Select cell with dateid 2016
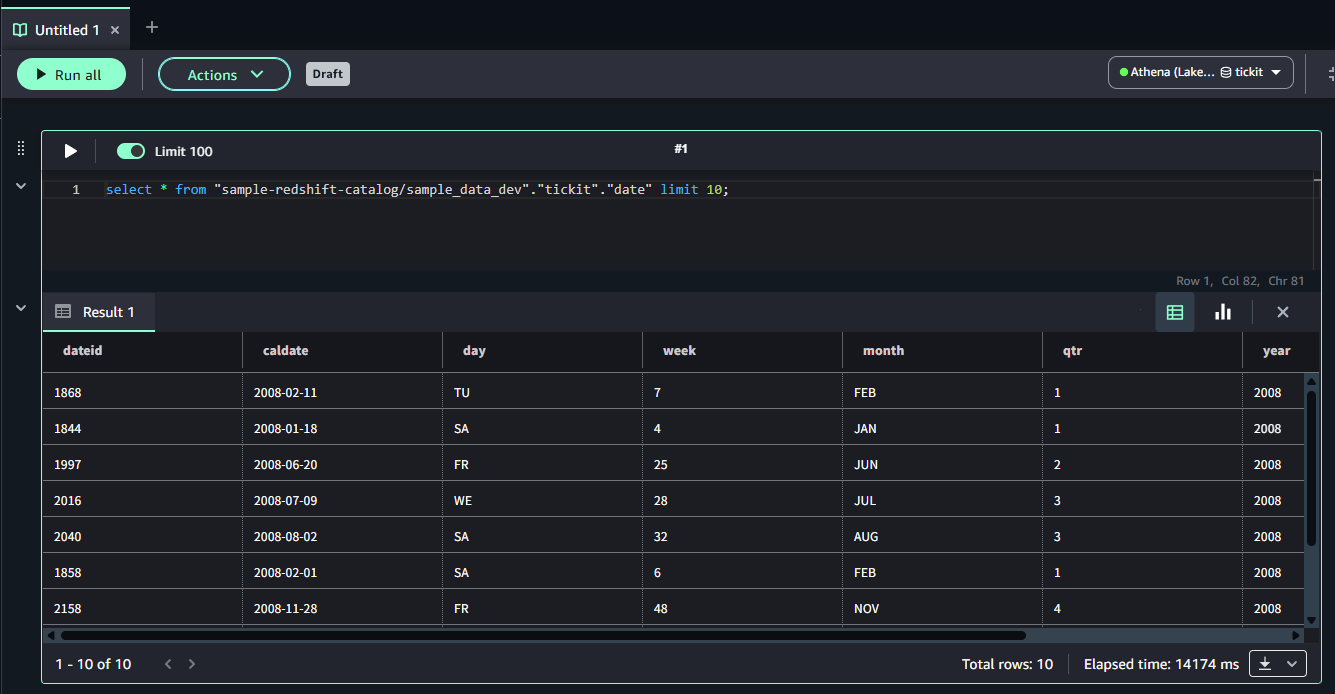 click(x=142, y=501)
